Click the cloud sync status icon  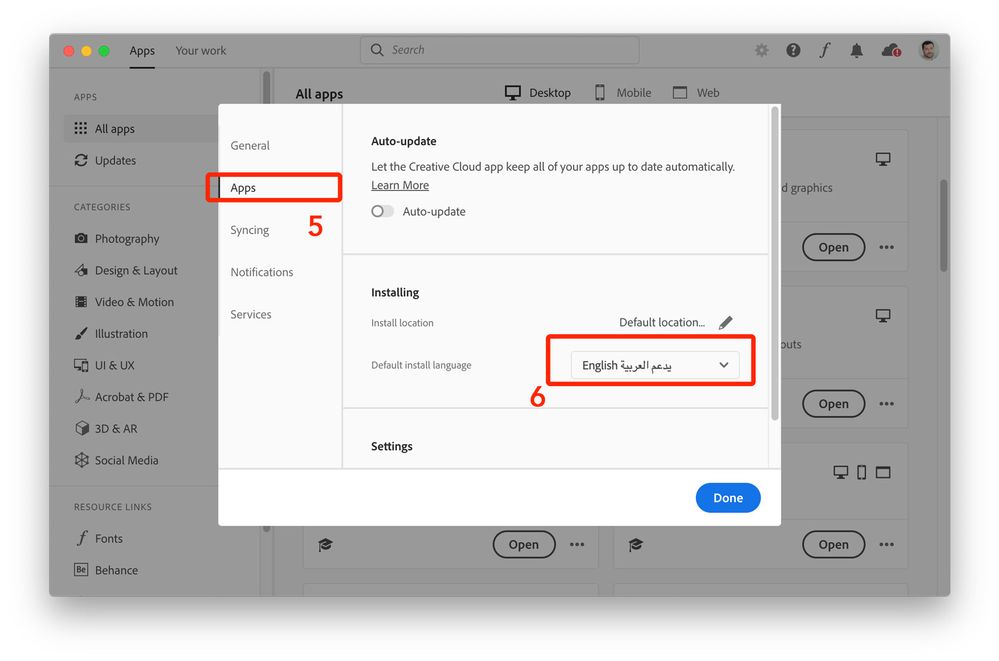click(891, 50)
